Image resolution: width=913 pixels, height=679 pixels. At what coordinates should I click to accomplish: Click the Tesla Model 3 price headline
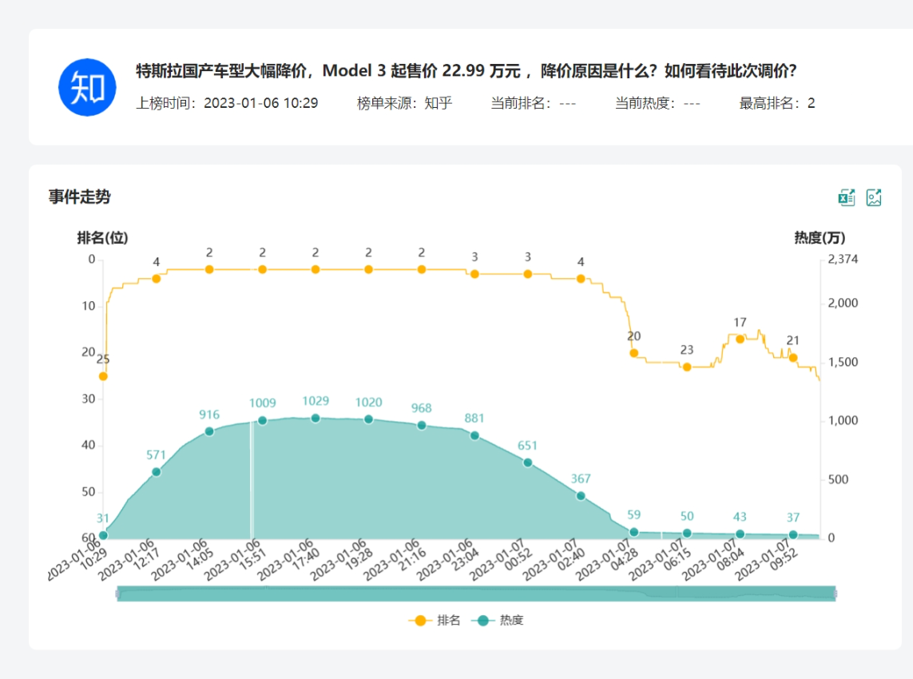coord(466,71)
